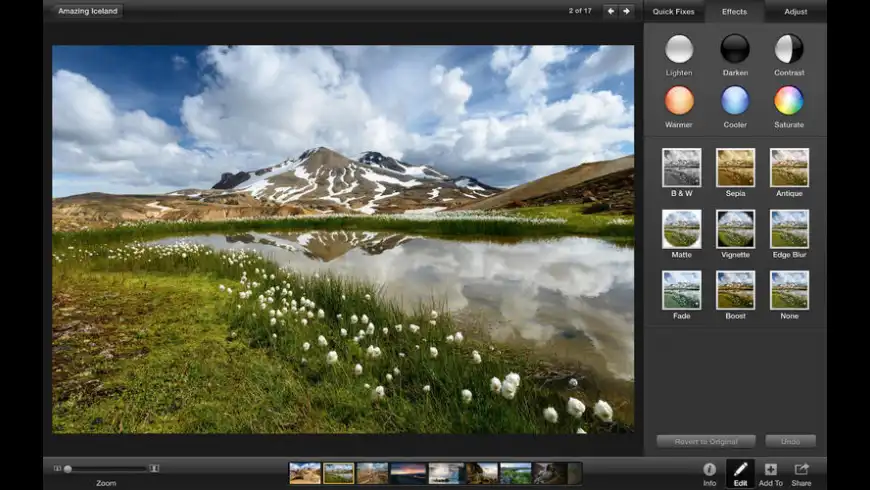The width and height of the screenshot is (870, 490).
Task: Click the Saturate color wheel
Action: pyautogui.click(x=789, y=101)
